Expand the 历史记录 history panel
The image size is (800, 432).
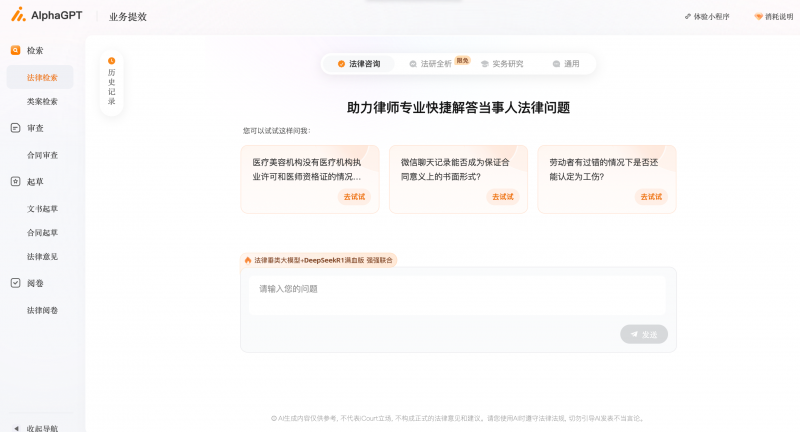111,85
